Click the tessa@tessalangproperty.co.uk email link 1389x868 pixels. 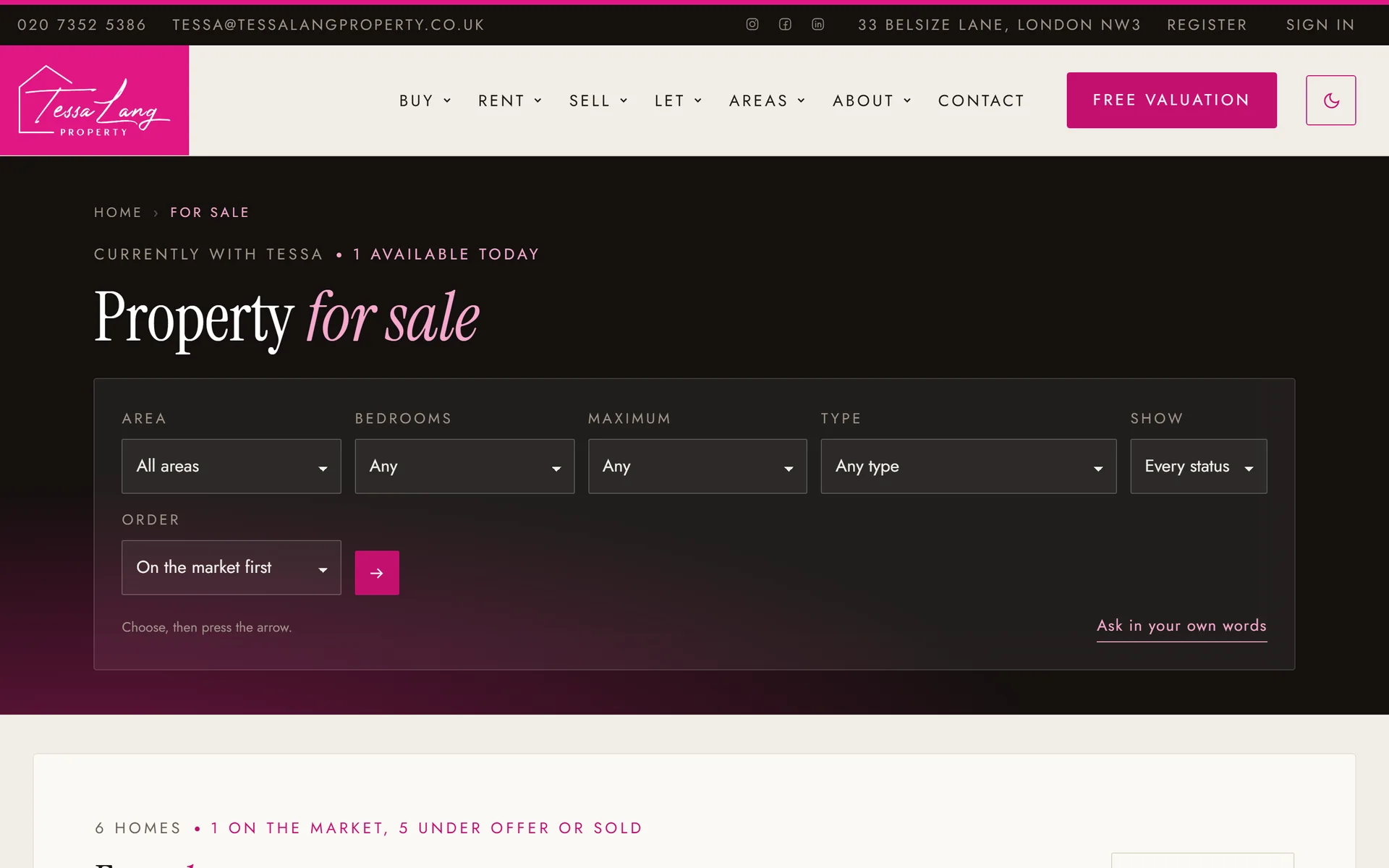[328, 25]
